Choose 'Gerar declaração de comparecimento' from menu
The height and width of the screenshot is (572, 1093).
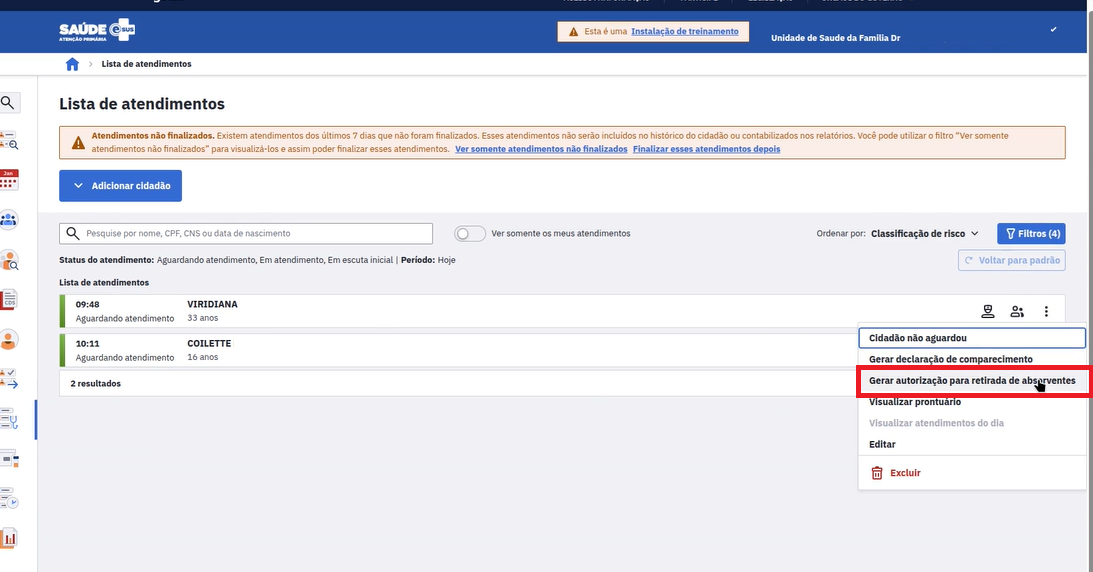(x=950, y=359)
